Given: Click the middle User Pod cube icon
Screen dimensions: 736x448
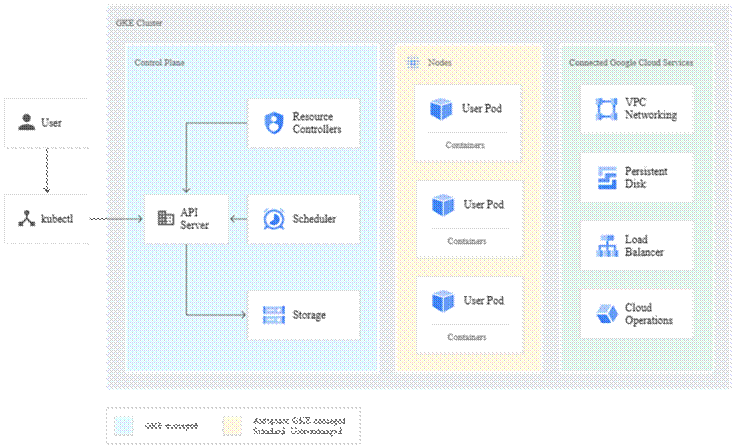Looking at the screenshot, I should click(x=443, y=205).
